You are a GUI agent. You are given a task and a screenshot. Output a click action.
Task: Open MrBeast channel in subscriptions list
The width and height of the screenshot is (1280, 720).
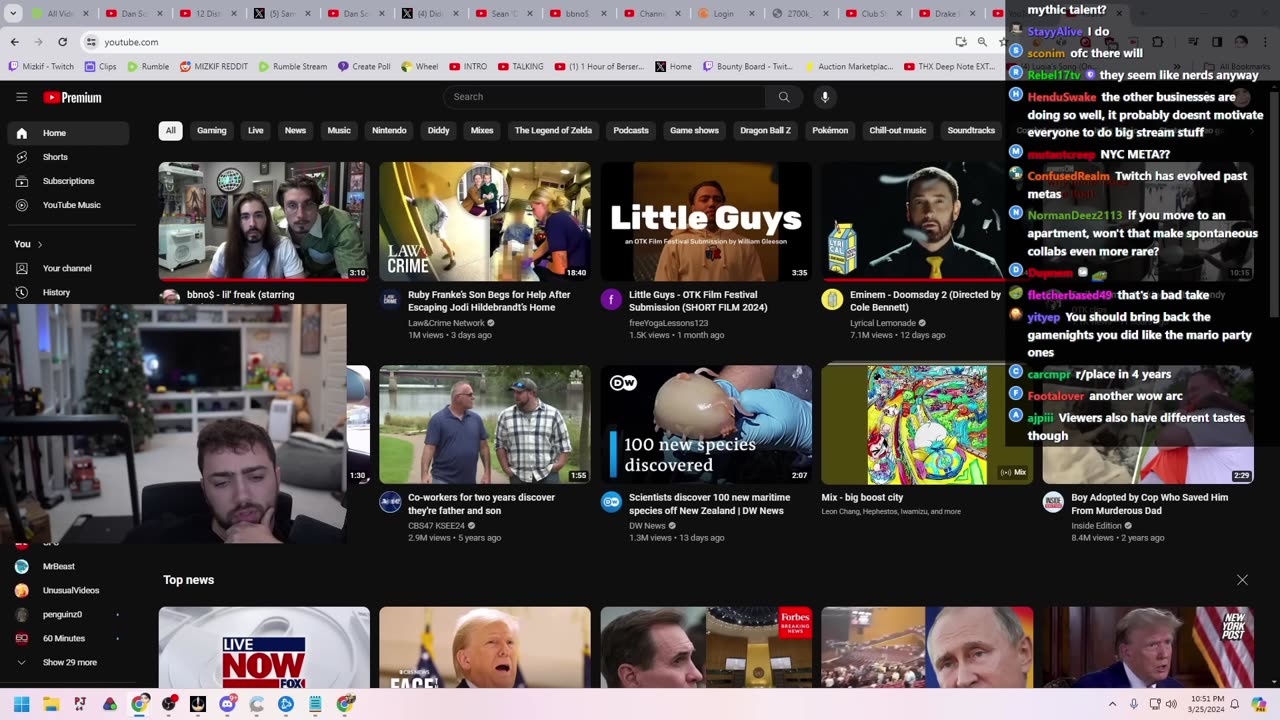click(68, 566)
